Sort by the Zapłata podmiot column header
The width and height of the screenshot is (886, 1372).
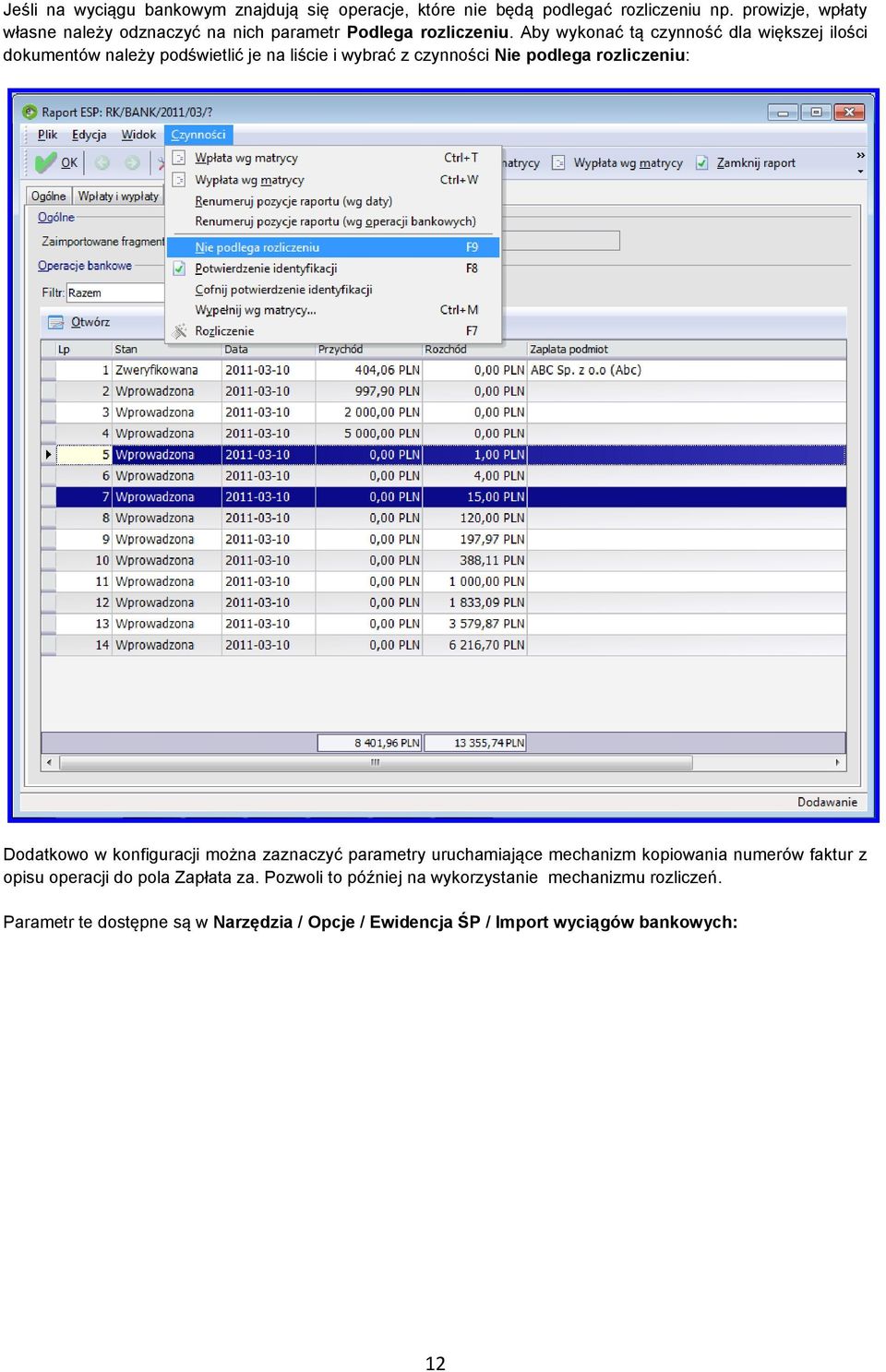point(687,350)
